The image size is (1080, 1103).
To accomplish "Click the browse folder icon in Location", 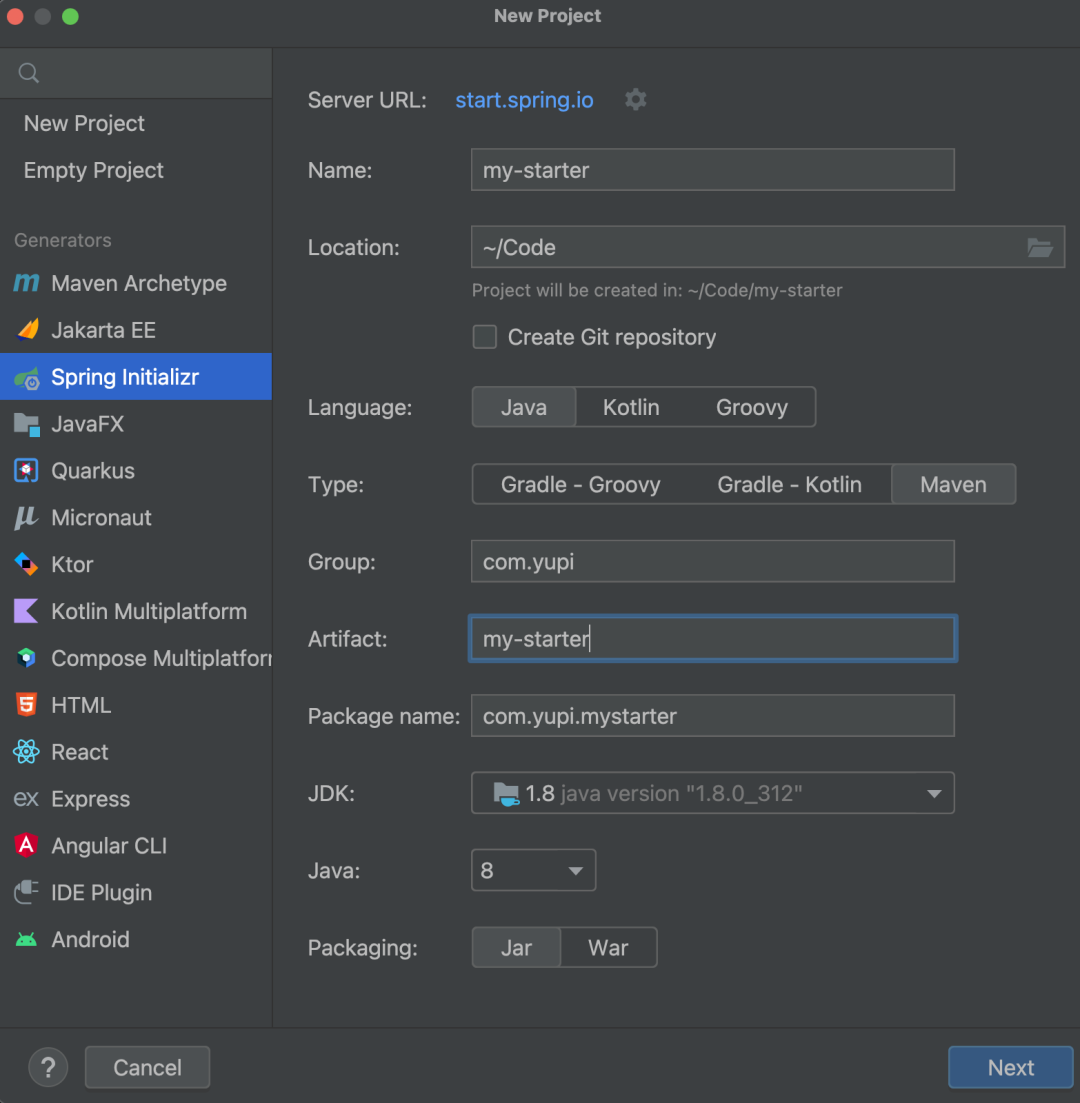I will (1040, 248).
